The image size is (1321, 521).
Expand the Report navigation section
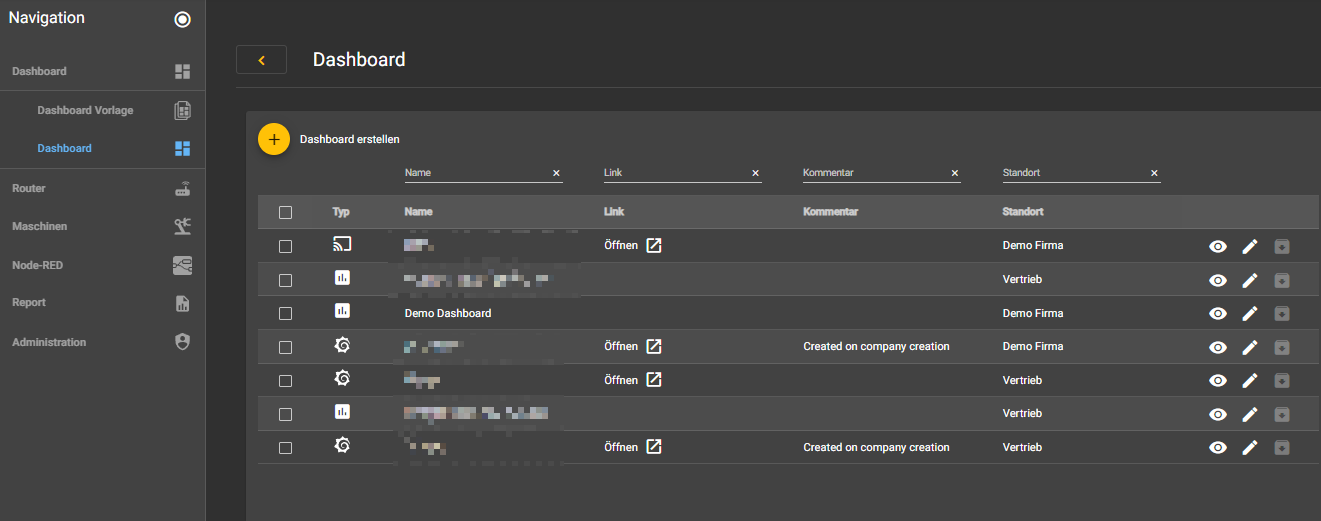(x=29, y=303)
